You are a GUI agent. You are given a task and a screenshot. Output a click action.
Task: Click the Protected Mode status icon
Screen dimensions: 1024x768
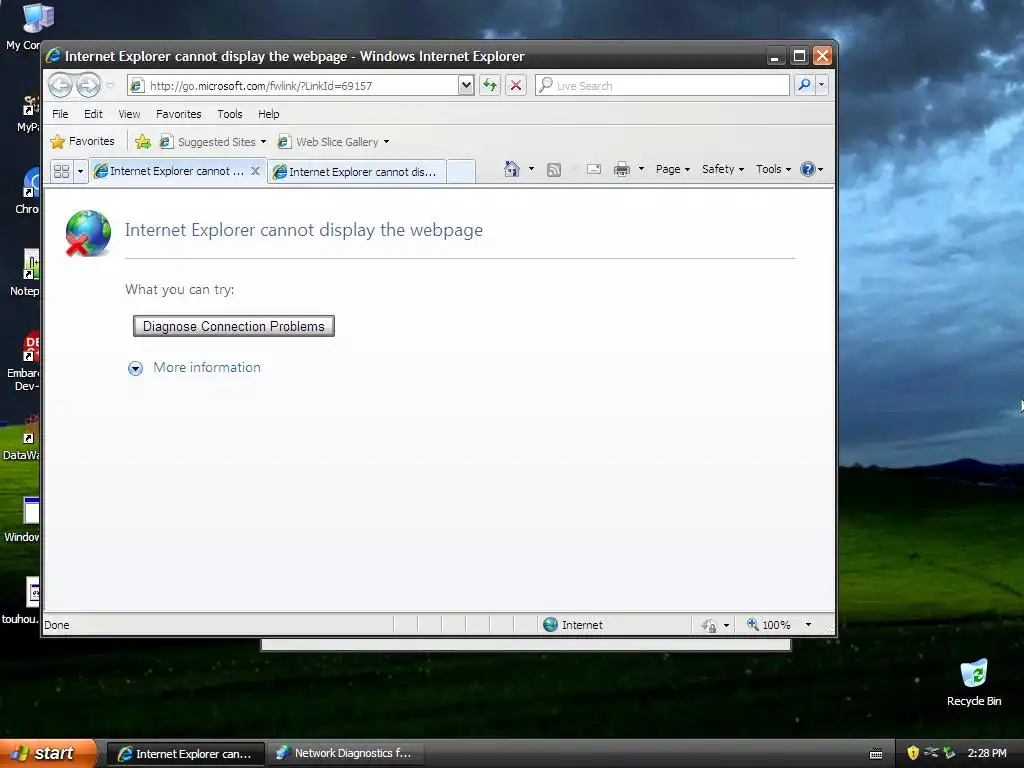[709, 626]
